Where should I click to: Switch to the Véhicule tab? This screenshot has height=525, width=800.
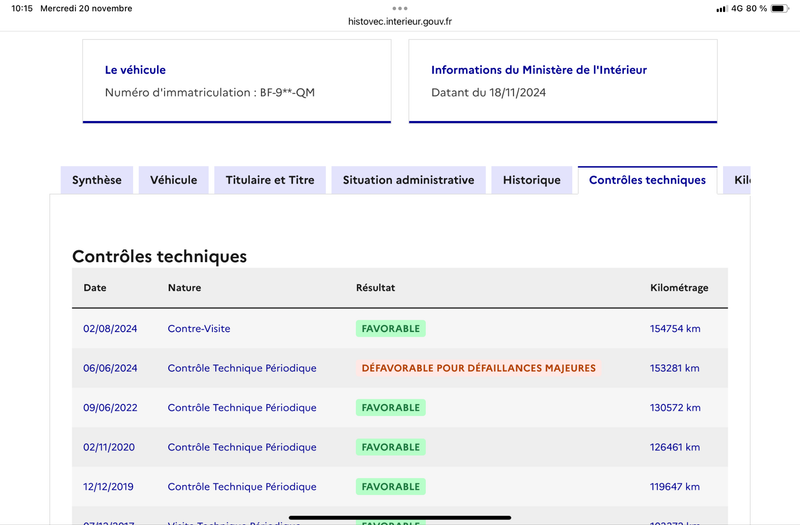pos(173,180)
